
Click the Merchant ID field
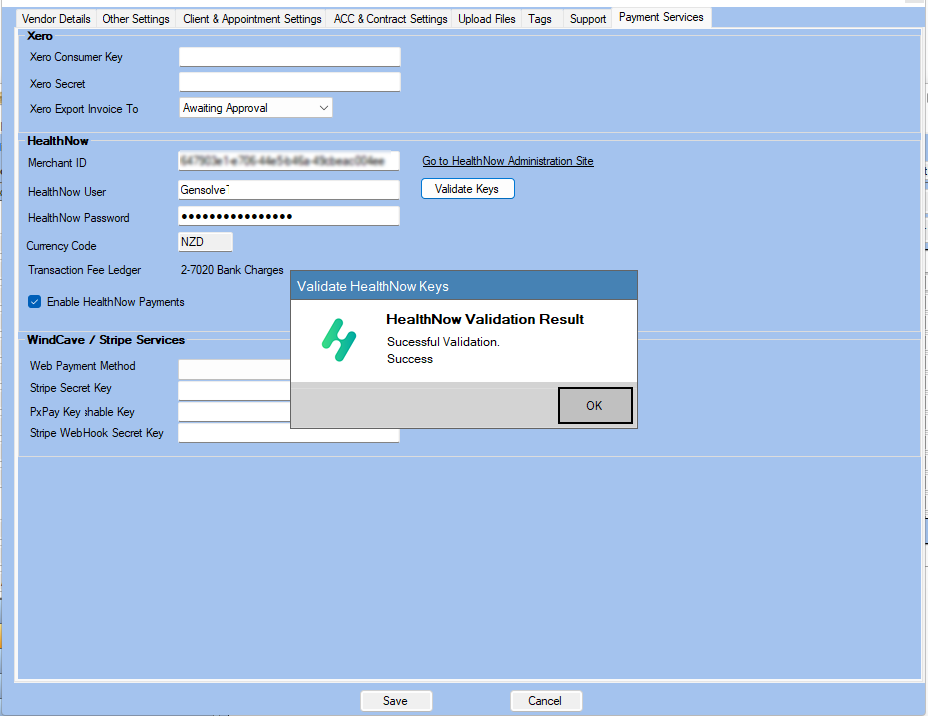[x=289, y=161]
